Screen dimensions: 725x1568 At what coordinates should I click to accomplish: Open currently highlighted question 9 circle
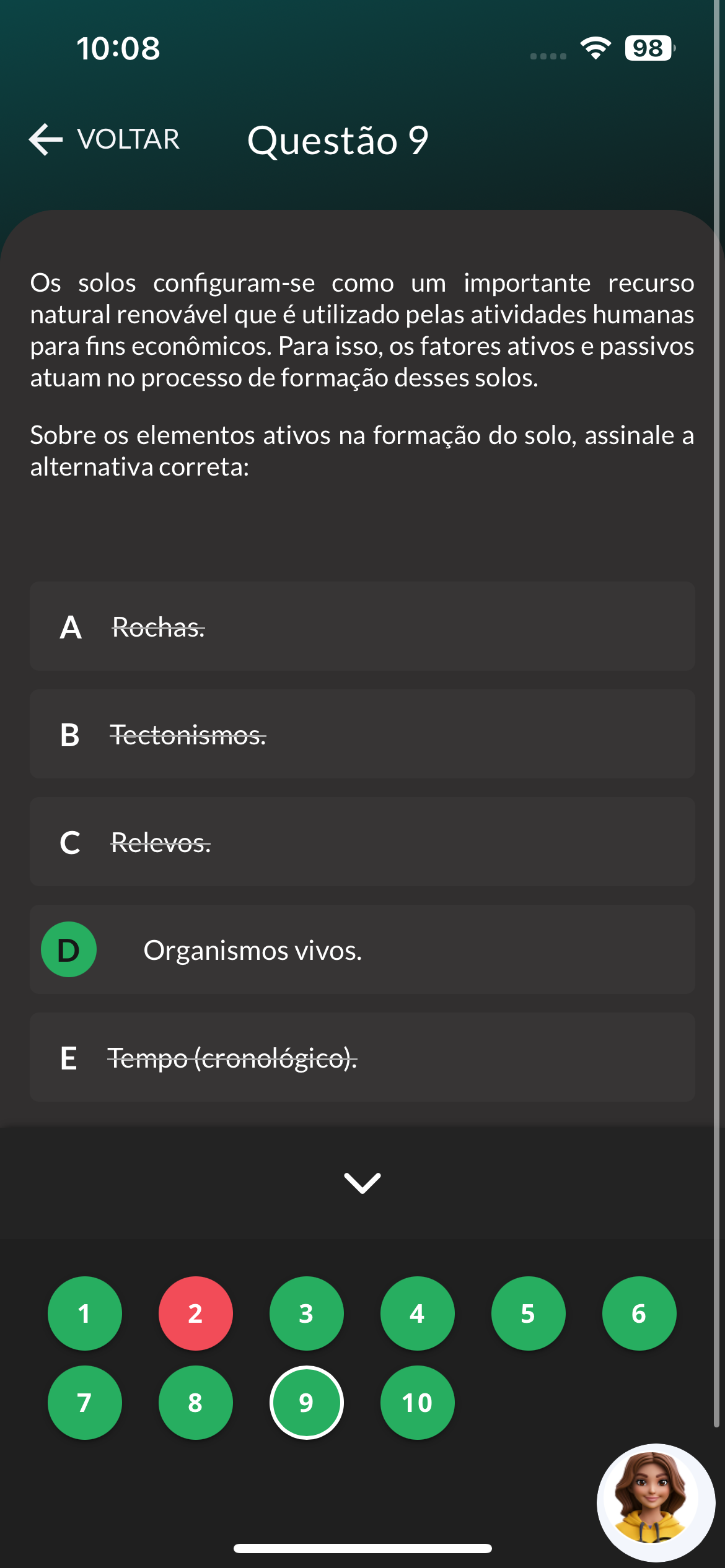(x=306, y=1402)
